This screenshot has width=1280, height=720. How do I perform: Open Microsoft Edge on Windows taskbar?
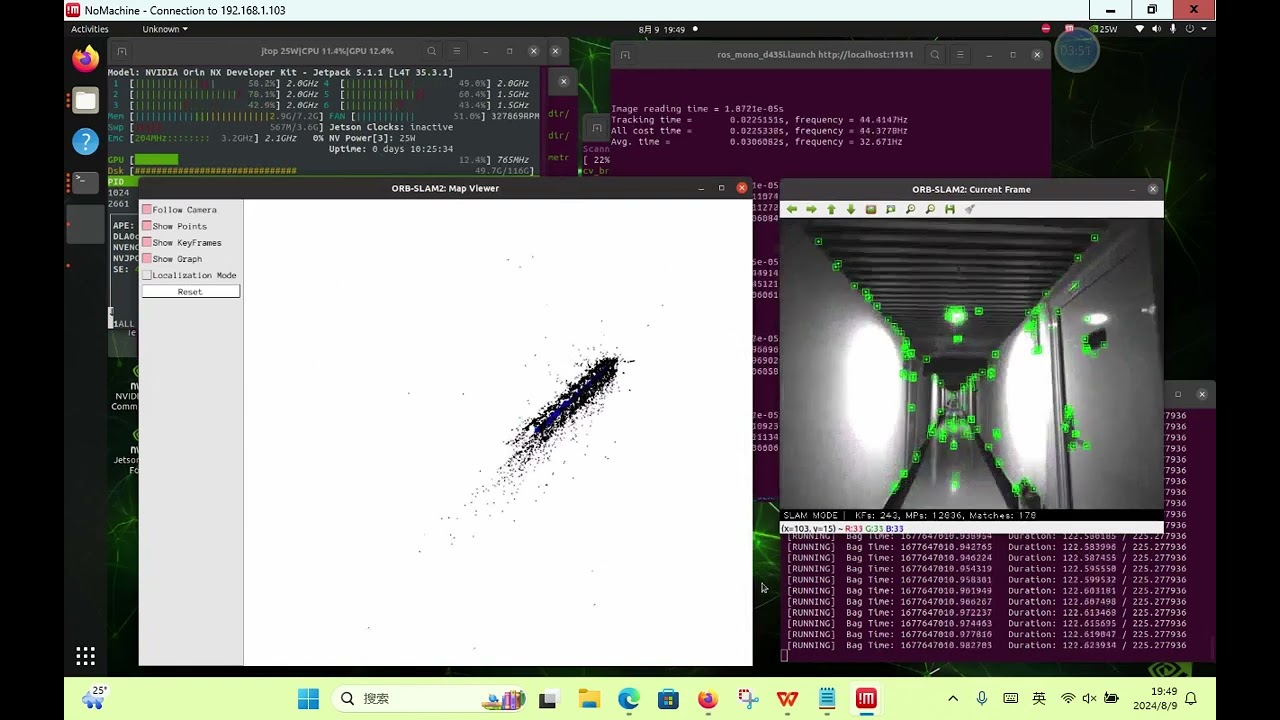(628, 699)
